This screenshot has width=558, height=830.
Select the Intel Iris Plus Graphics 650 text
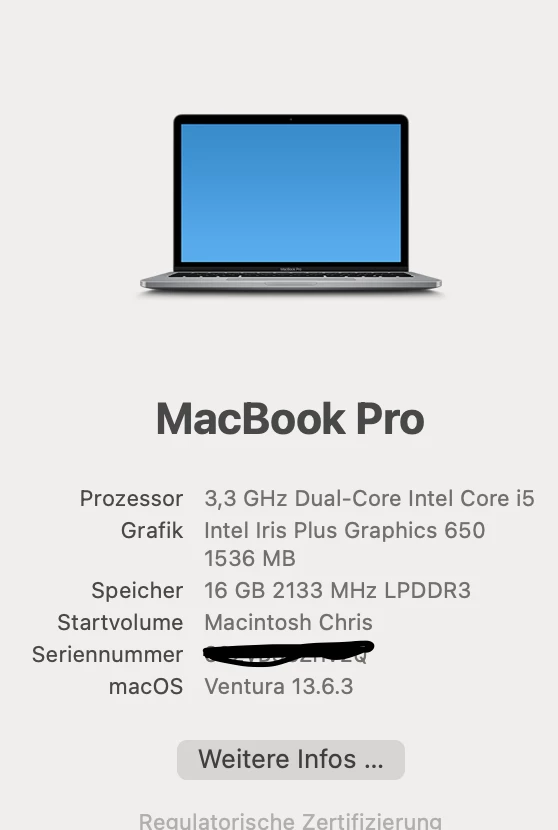click(345, 530)
